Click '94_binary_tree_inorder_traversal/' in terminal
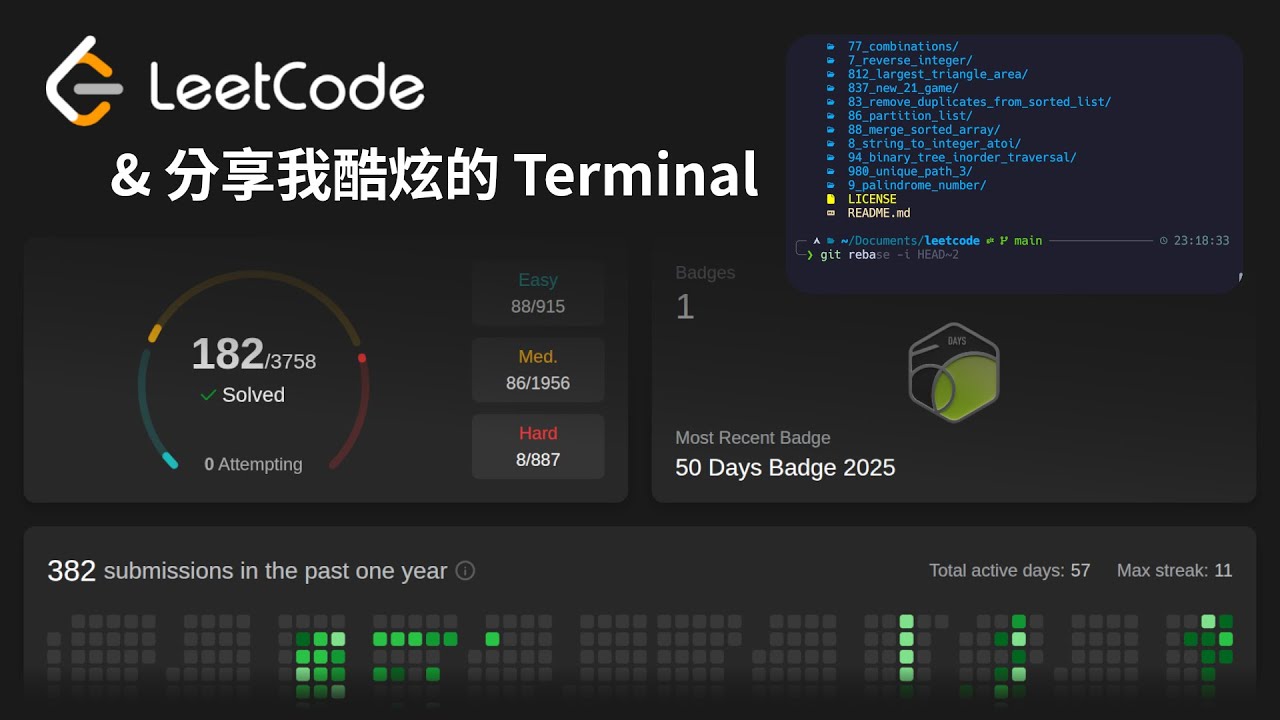 [962, 158]
